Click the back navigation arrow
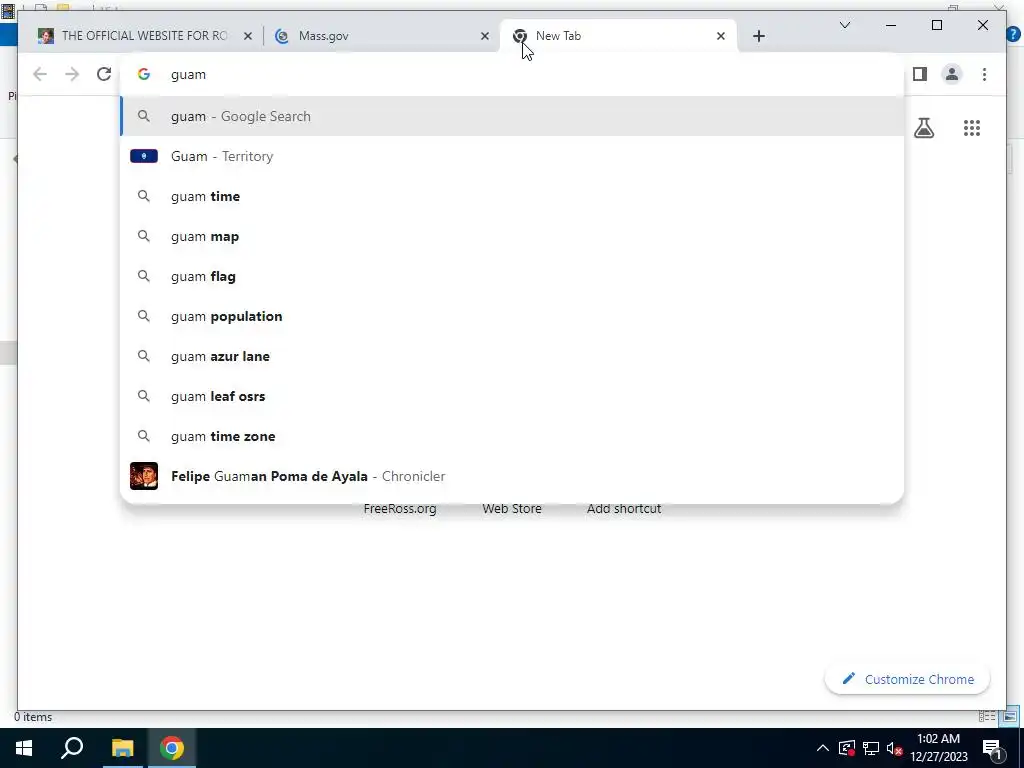The width and height of the screenshot is (1024, 768). pyautogui.click(x=40, y=74)
